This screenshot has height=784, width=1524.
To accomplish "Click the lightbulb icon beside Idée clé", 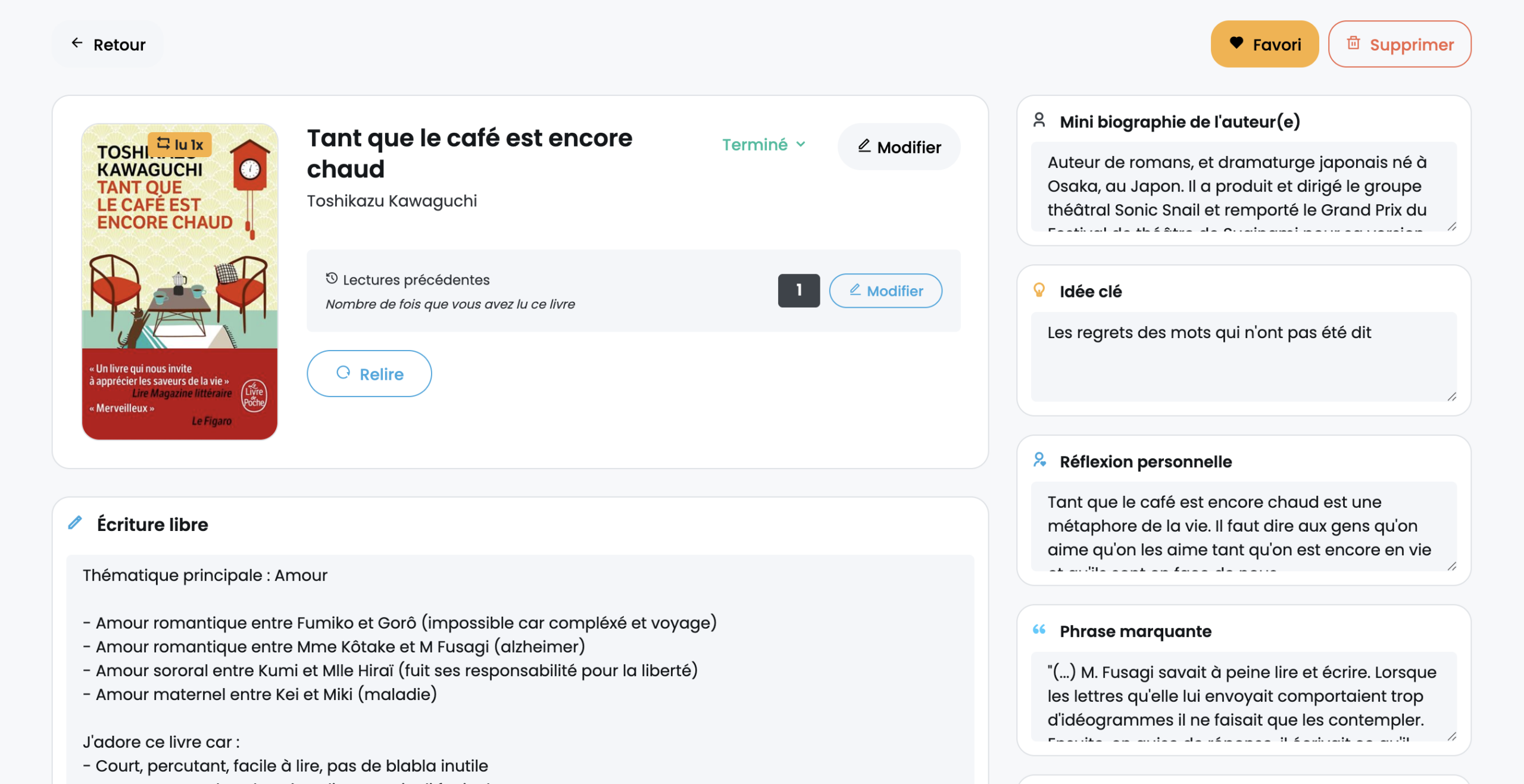I will point(1039,290).
